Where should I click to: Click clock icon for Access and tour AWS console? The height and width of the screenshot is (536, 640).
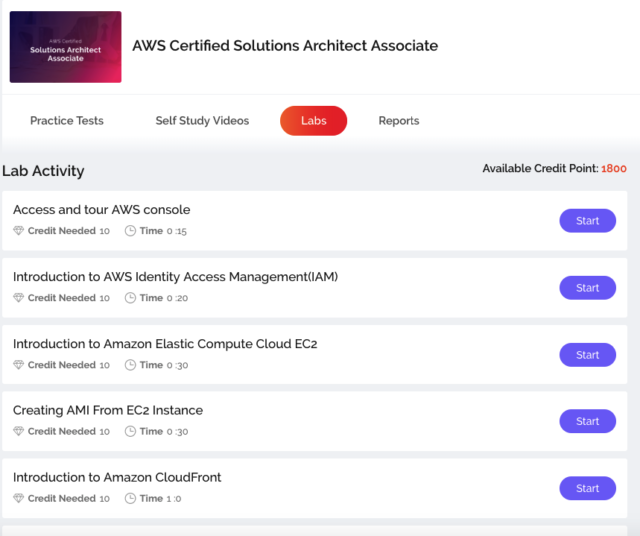point(130,231)
